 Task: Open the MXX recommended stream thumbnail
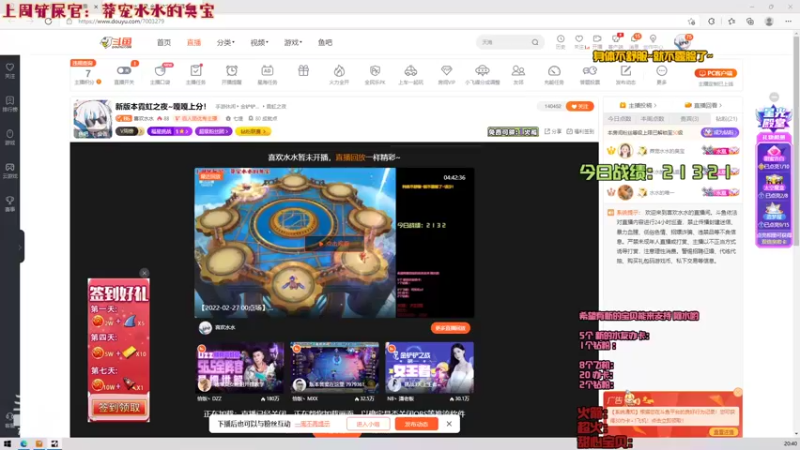click(x=335, y=368)
